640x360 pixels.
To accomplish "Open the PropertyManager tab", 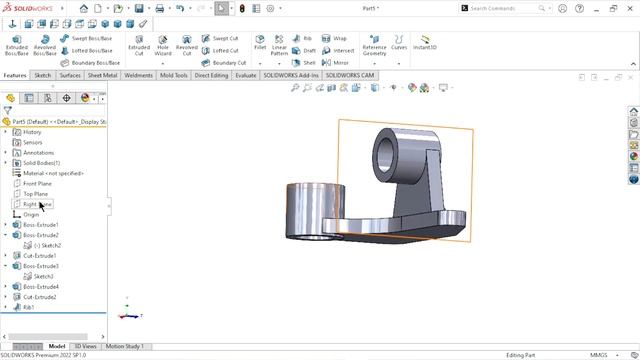I will 29,98.
